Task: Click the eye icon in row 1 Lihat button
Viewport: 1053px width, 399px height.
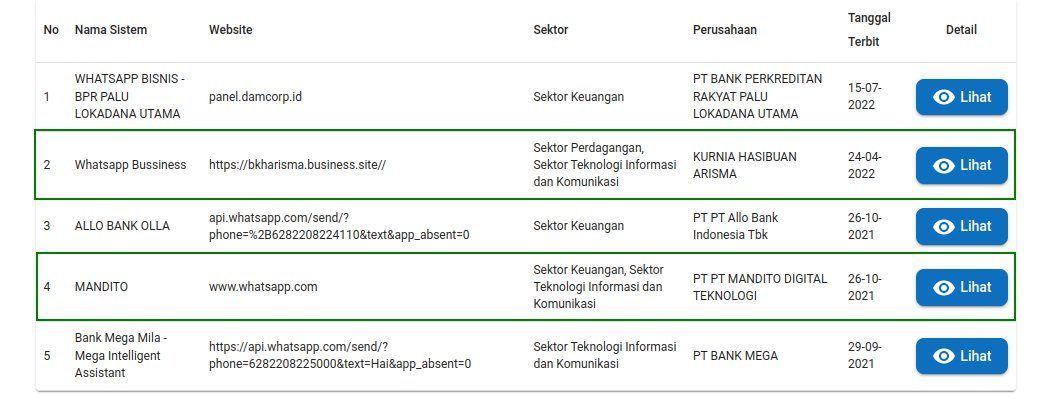Action: (944, 97)
